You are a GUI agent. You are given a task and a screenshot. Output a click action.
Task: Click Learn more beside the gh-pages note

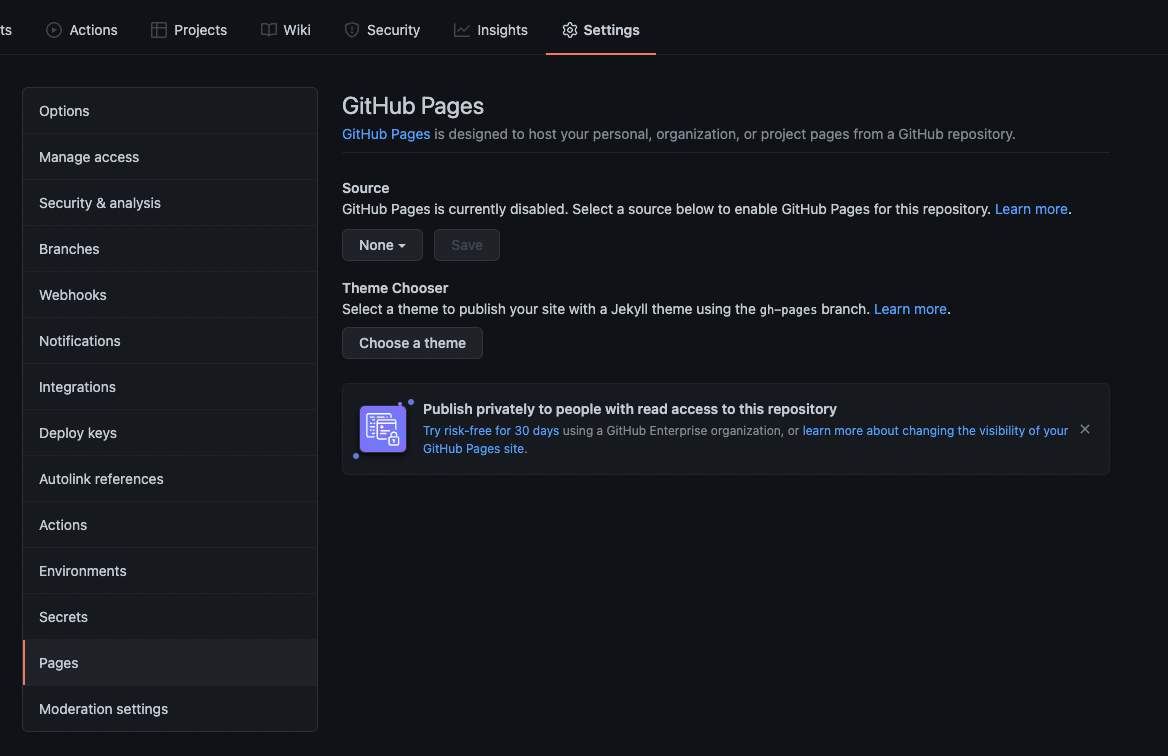coord(910,308)
